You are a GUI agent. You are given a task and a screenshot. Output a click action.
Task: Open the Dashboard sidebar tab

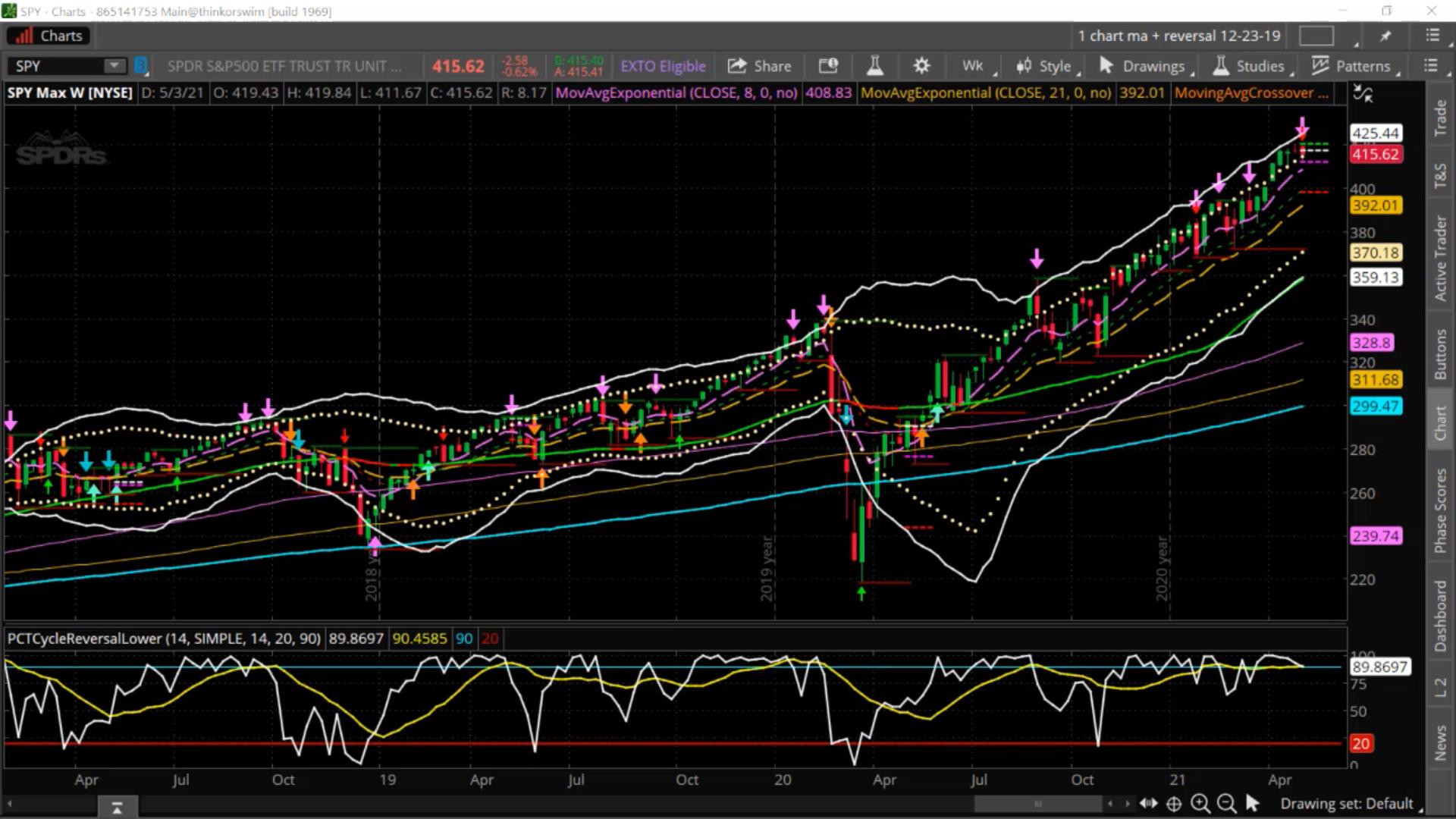point(1440,616)
